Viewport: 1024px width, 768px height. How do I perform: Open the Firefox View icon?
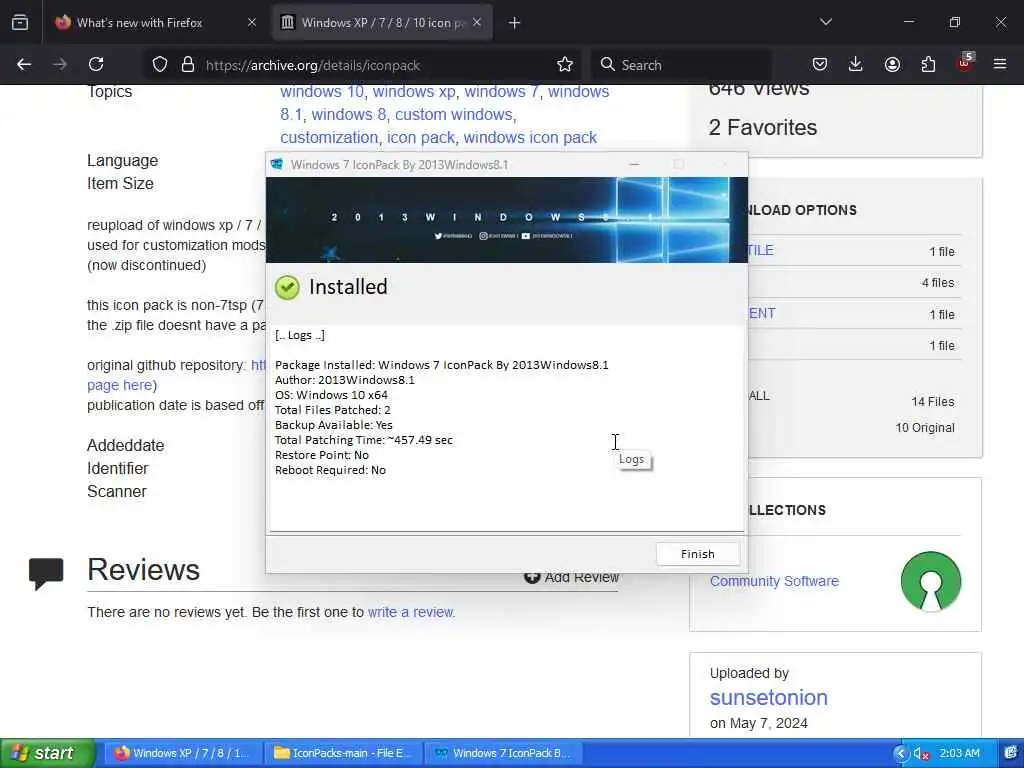click(20, 22)
